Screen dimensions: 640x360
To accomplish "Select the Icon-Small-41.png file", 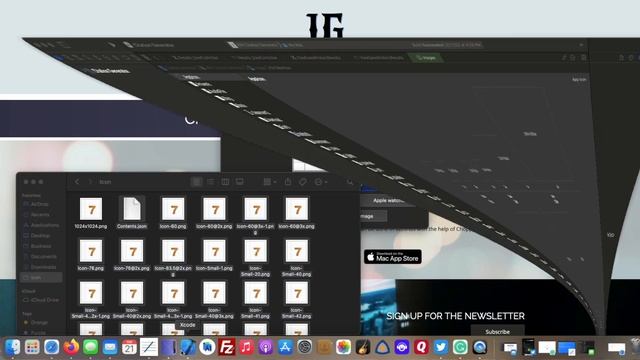I will (x=256, y=300).
